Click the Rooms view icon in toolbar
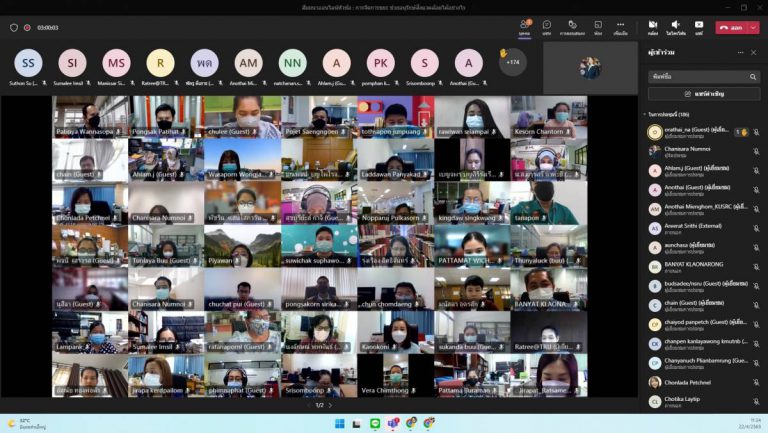 click(x=598, y=26)
